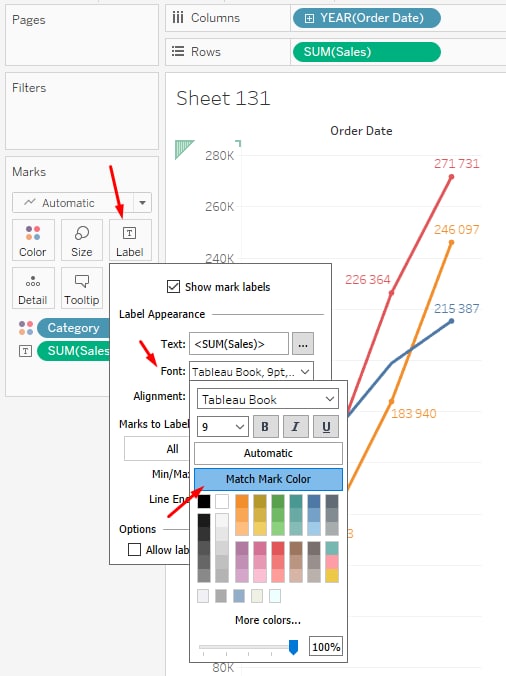Pick the steel blue recent color swatch
Image resolution: width=506 pixels, height=676 pixels.
[x=239, y=596]
